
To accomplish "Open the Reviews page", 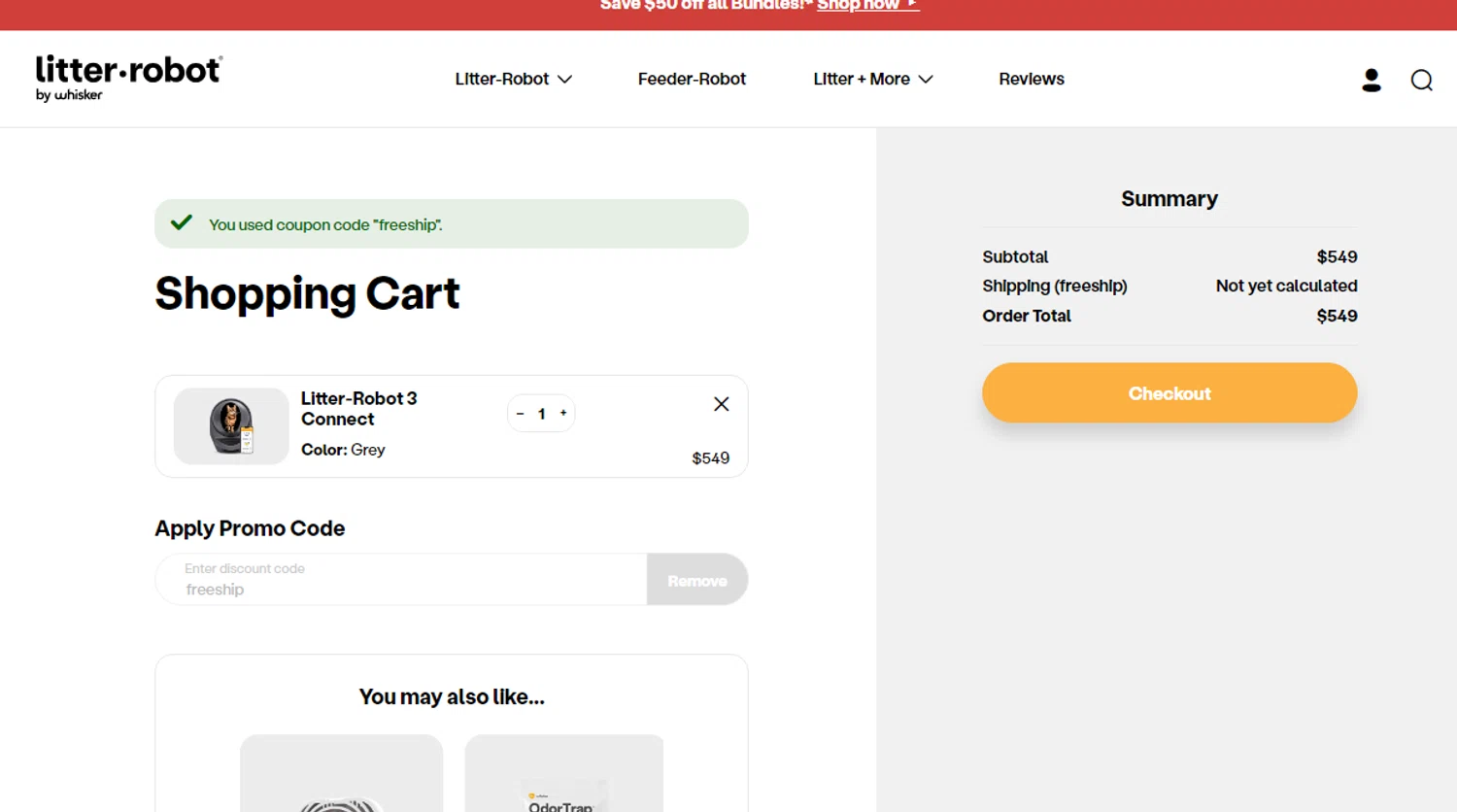I will (1032, 79).
